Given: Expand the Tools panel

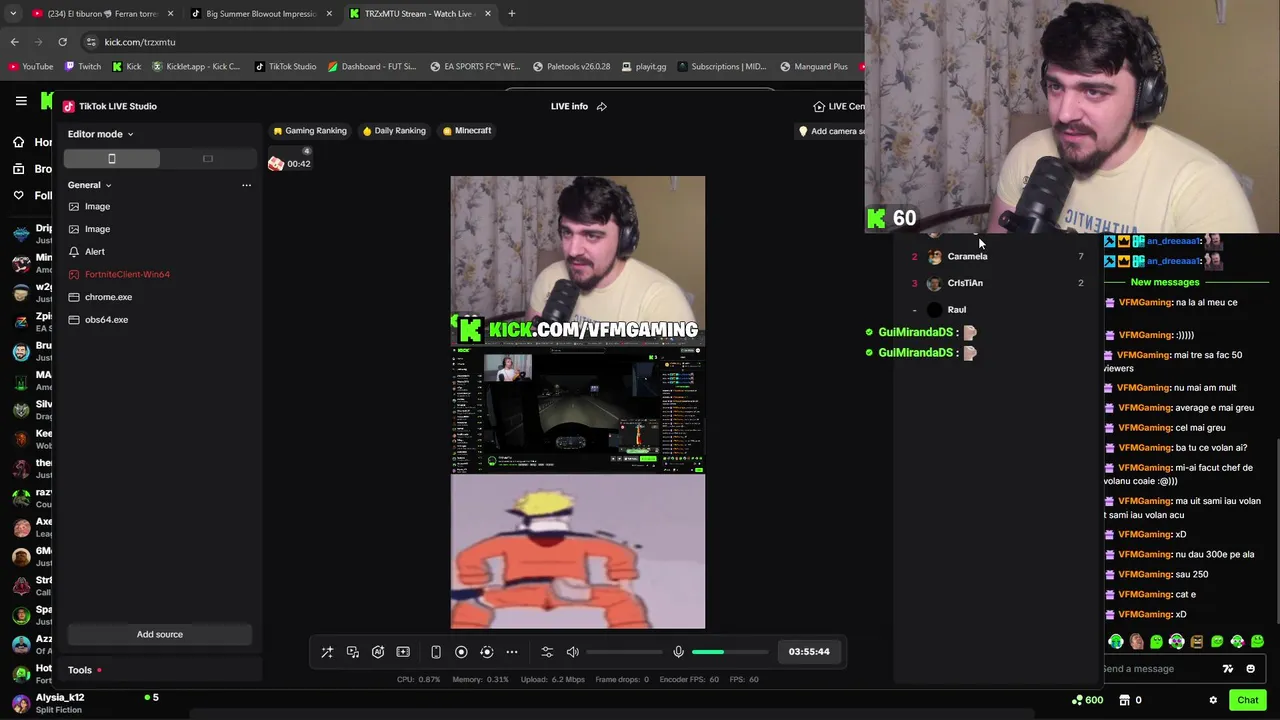Looking at the screenshot, I should pyautogui.click(x=85, y=670).
